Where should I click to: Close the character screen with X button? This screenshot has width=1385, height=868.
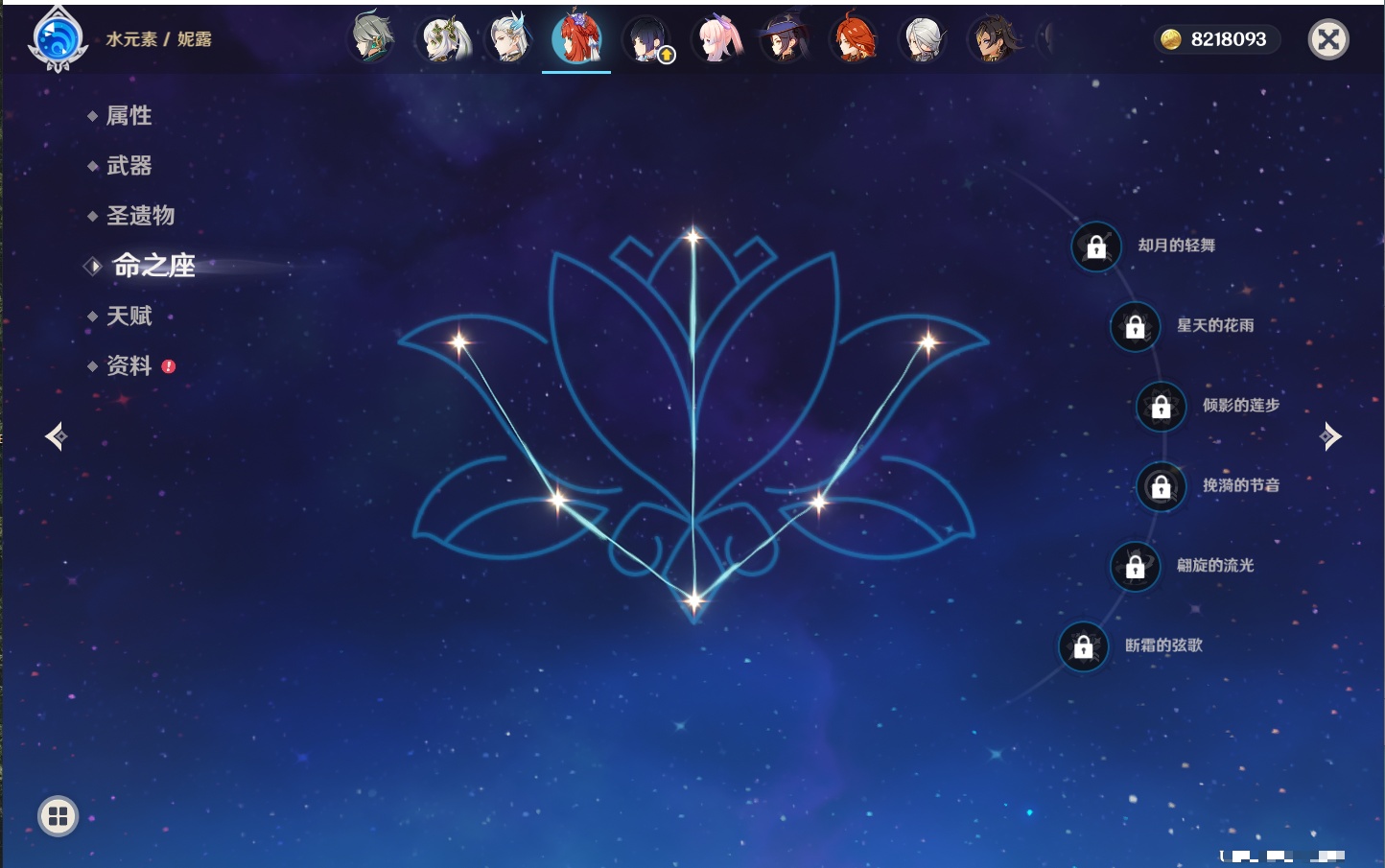point(1328,39)
